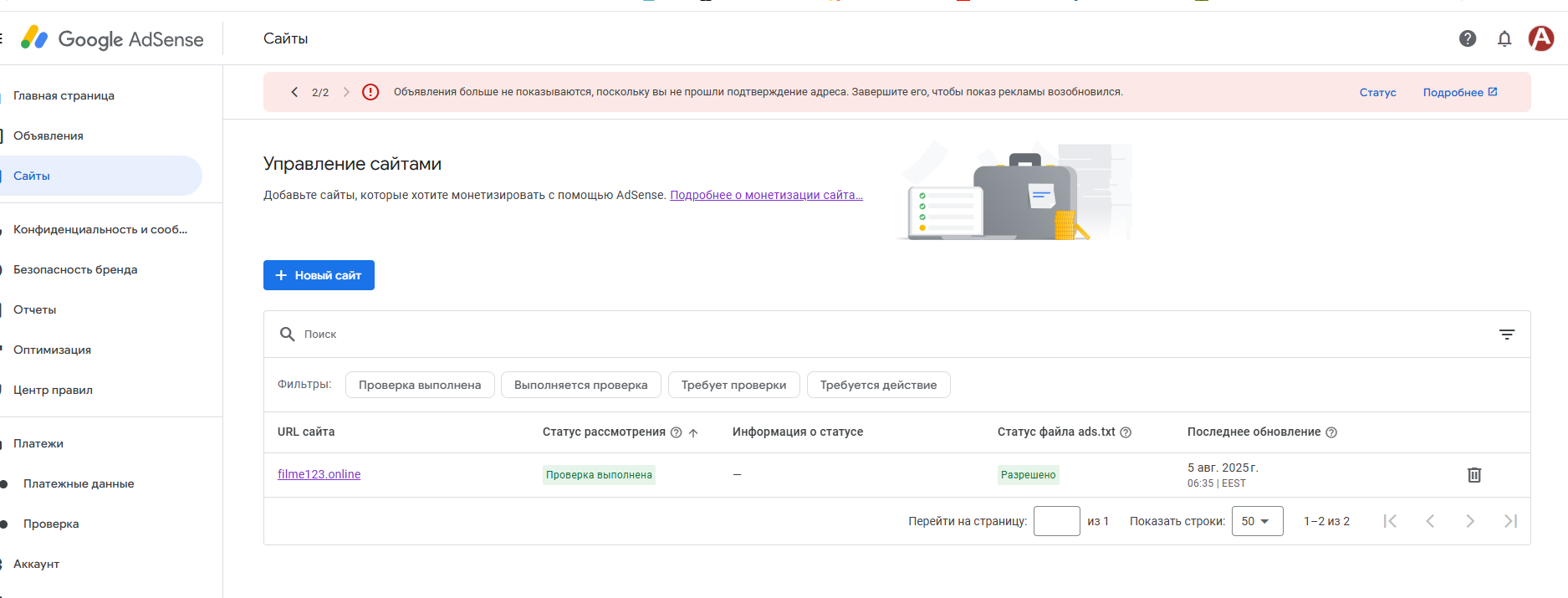Click the help icon beside Статус файла ads.txt

(1126, 432)
